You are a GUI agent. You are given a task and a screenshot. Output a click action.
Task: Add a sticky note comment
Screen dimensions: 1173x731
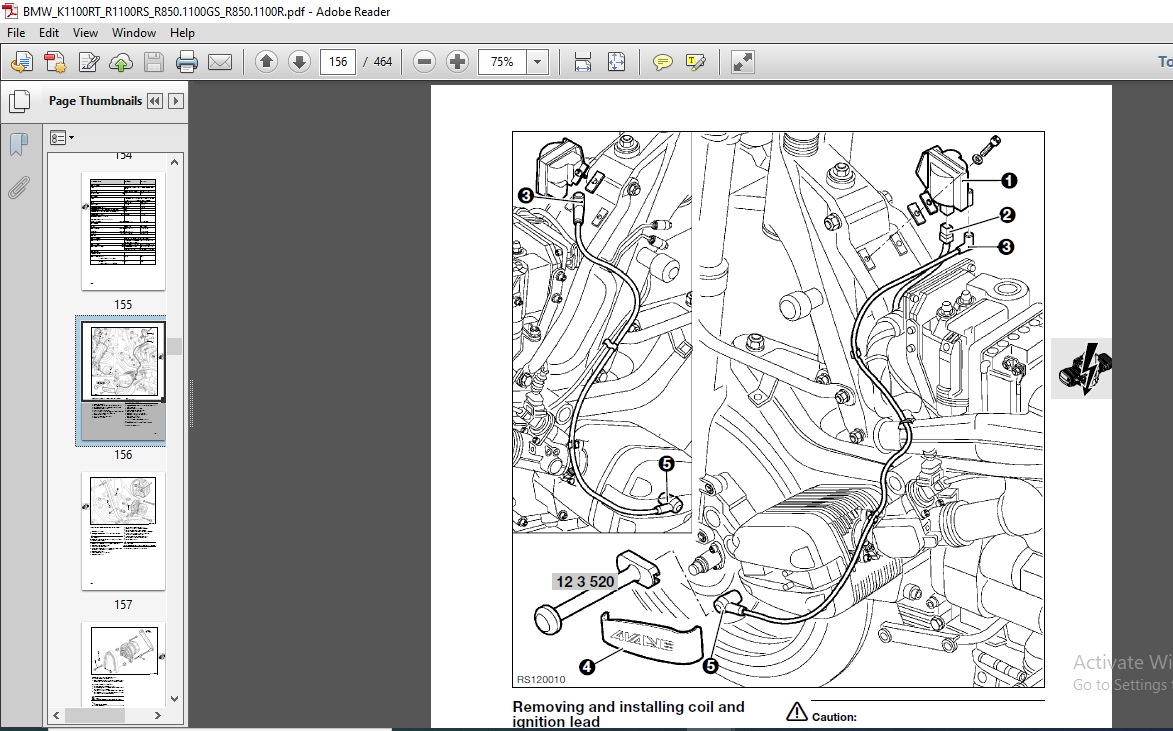point(663,62)
